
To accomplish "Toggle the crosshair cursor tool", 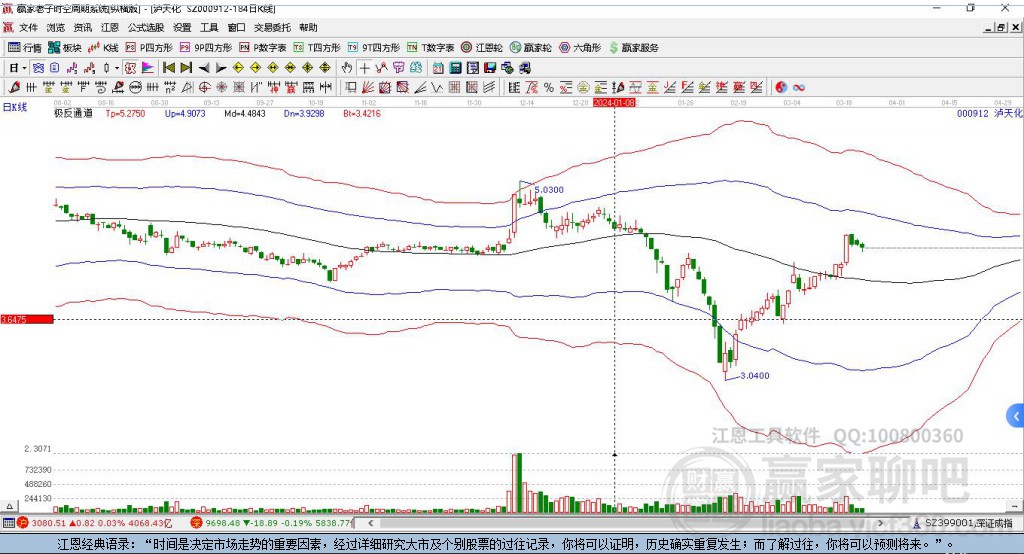I will [x=364, y=68].
